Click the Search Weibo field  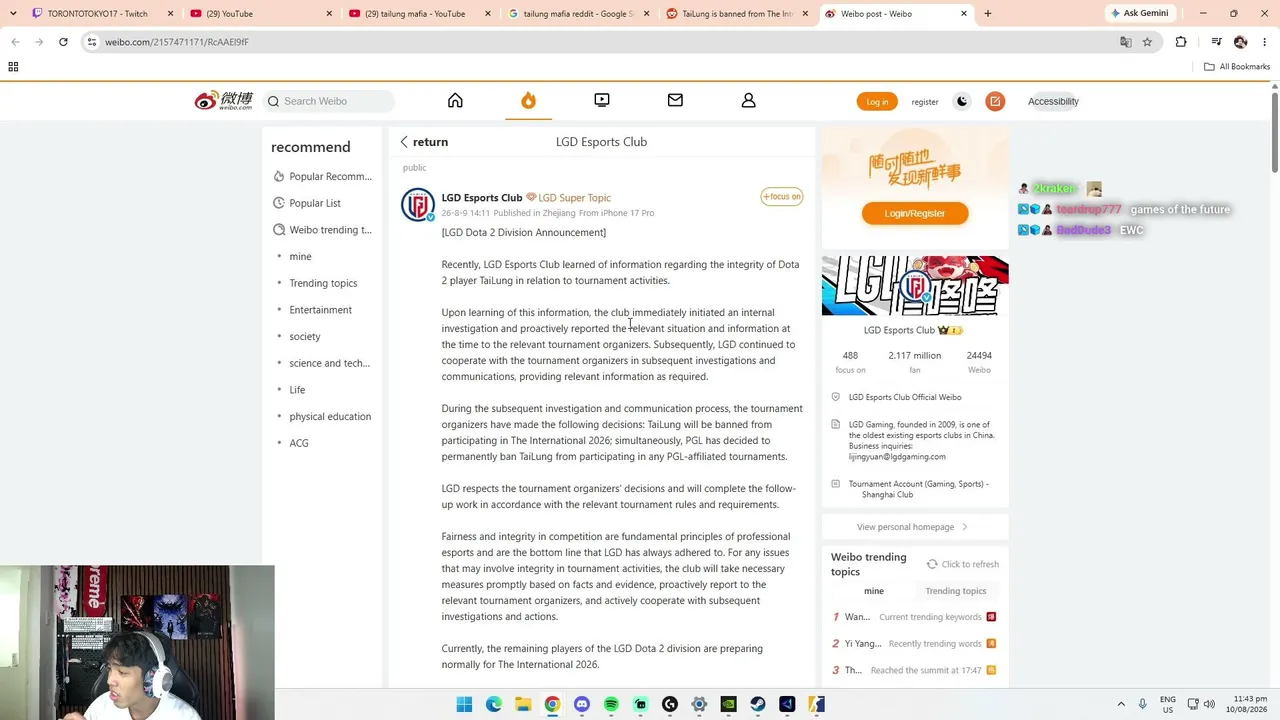[x=330, y=101]
